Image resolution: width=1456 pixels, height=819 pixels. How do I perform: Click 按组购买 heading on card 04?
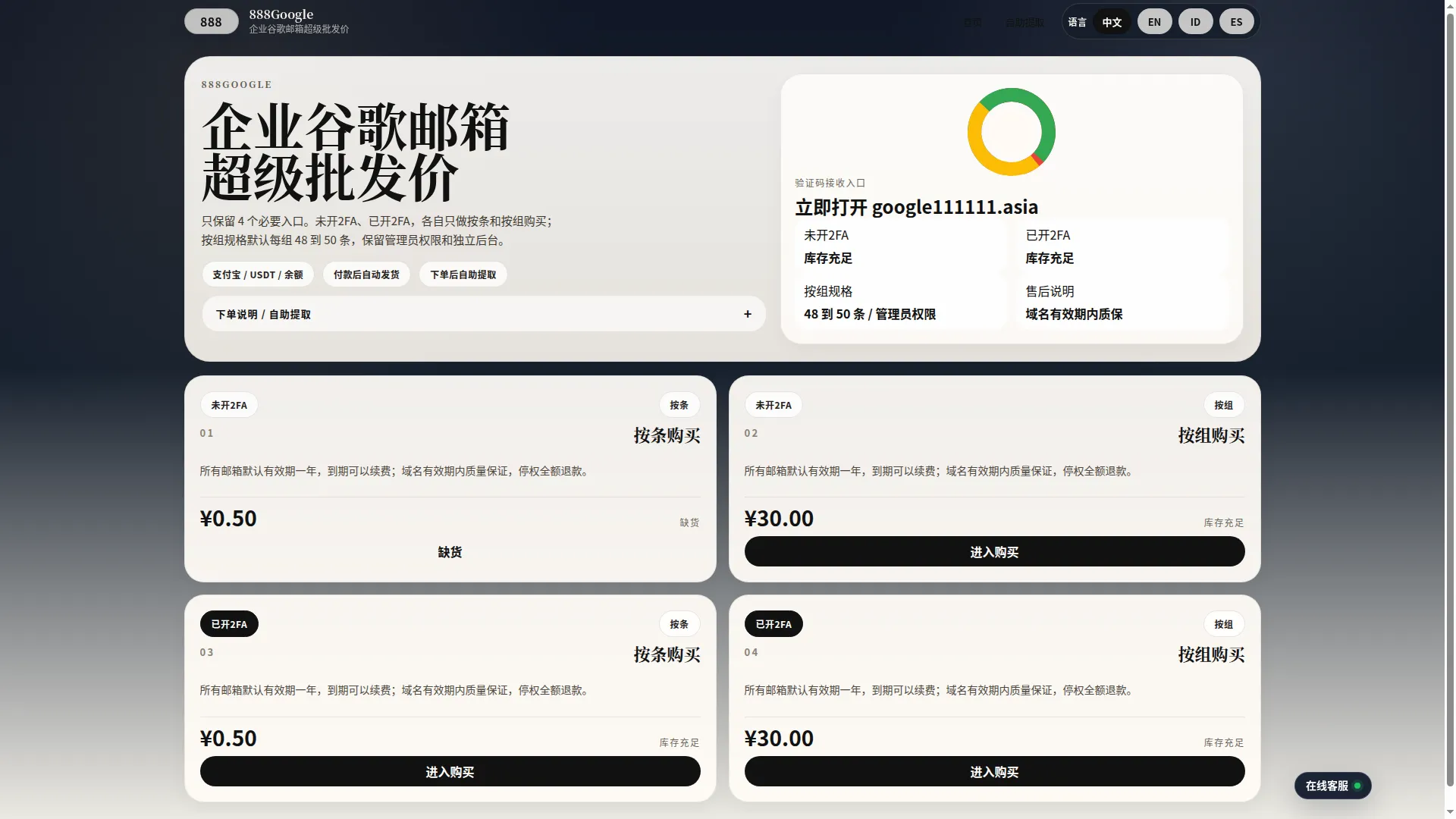[x=1211, y=654]
